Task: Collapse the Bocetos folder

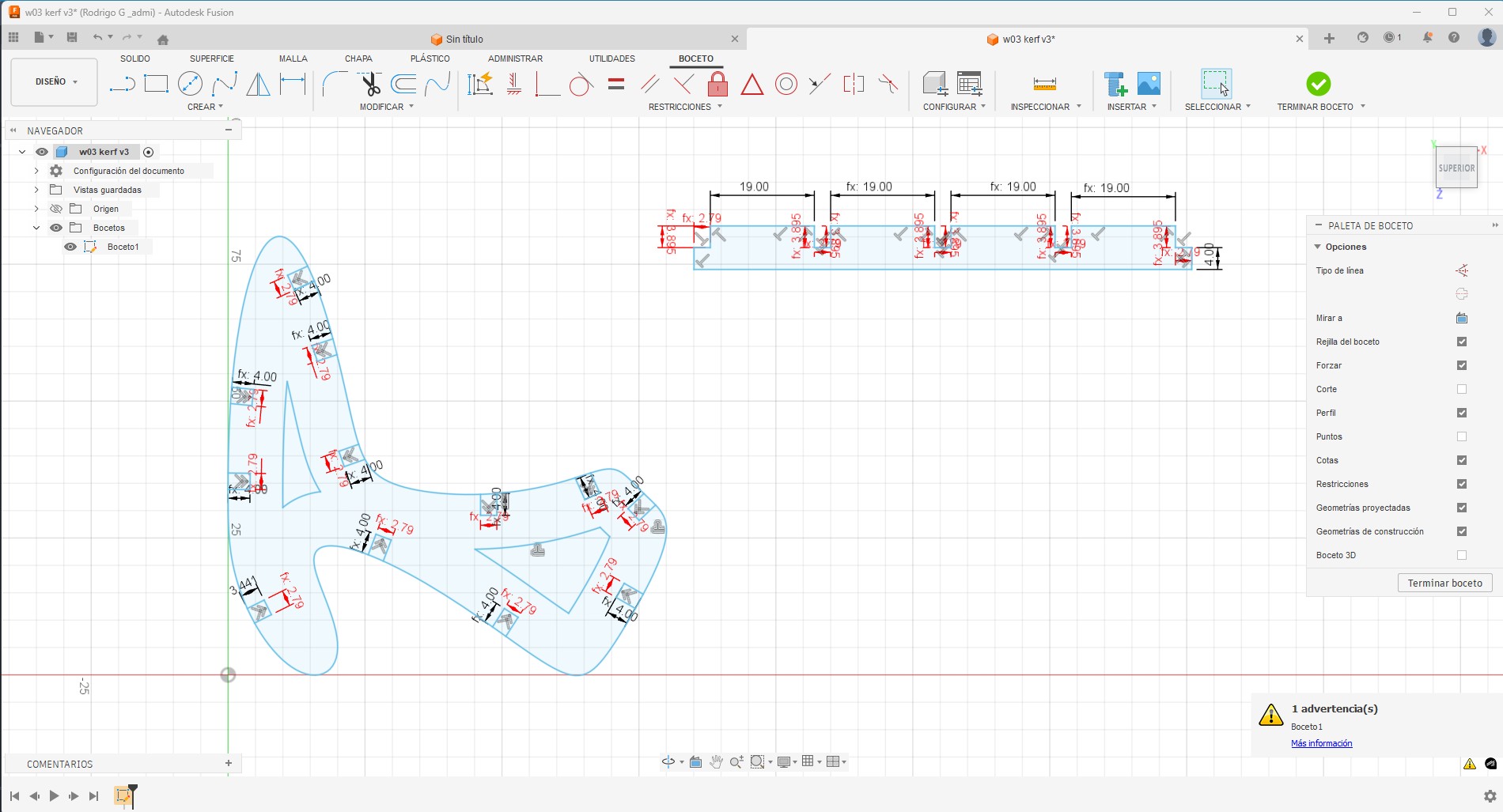Action: [36, 228]
